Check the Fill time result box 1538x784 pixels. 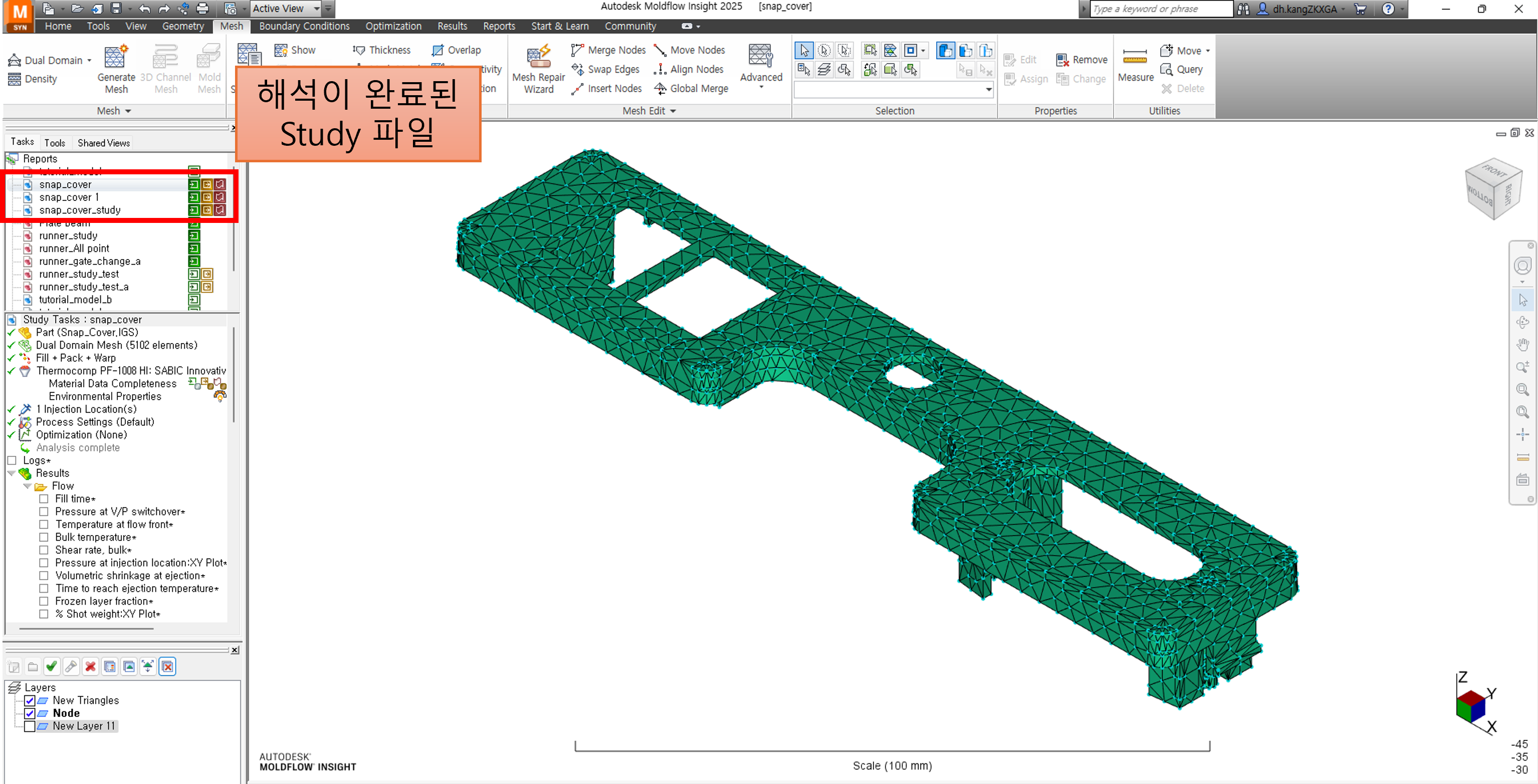point(44,499)
